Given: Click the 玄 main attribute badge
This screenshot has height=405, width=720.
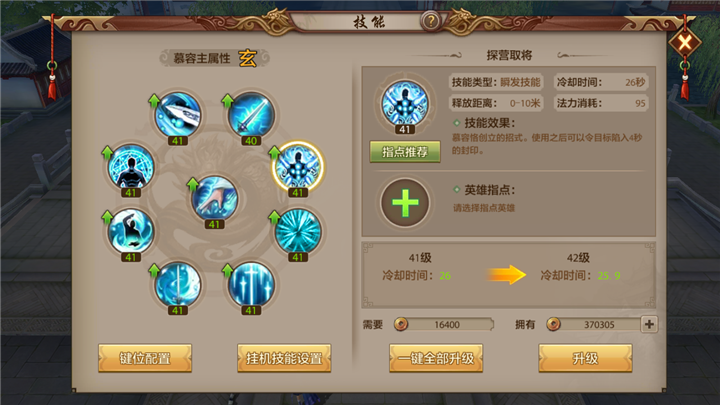Looking at the screenshot, I should click(x=248, y=58).
